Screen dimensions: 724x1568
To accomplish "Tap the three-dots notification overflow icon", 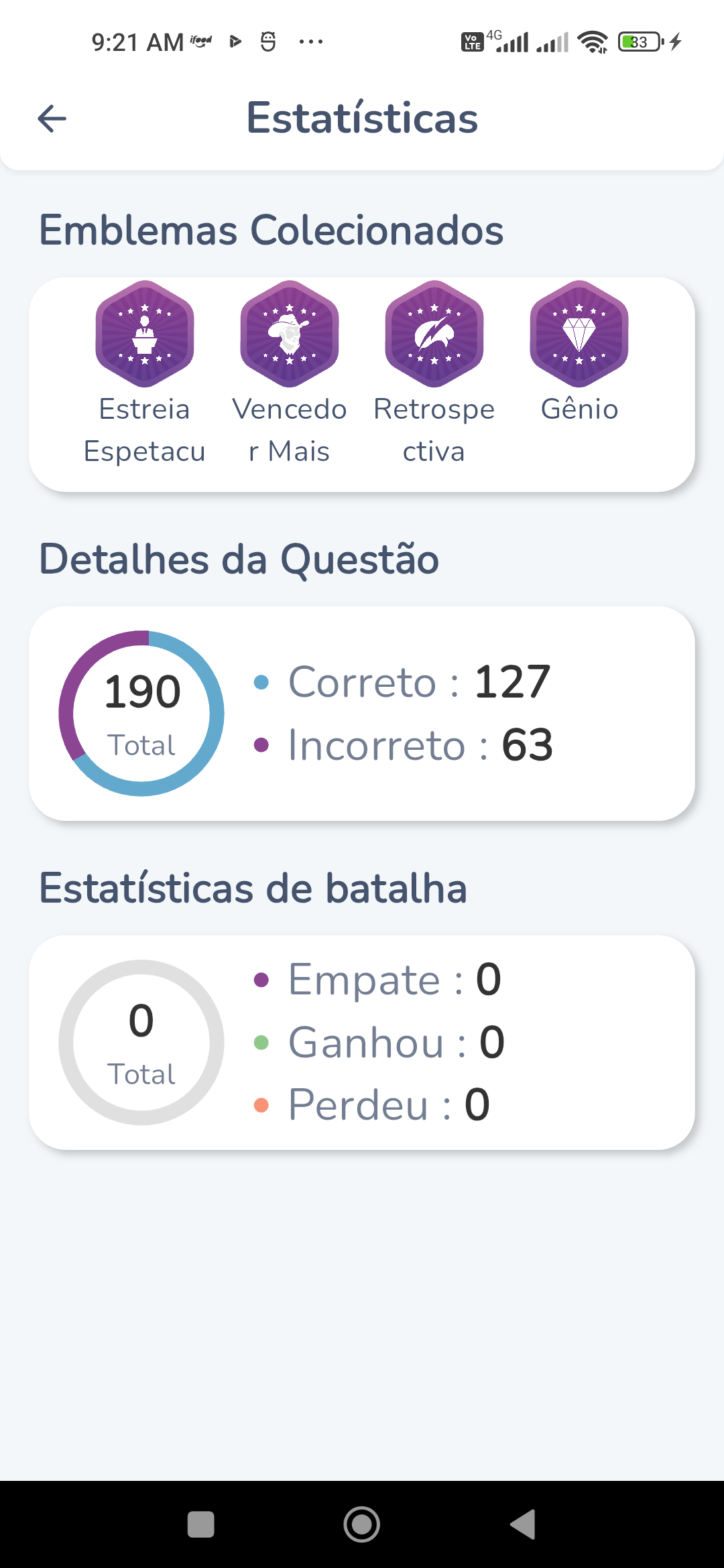I will click(x=311, y=42).
